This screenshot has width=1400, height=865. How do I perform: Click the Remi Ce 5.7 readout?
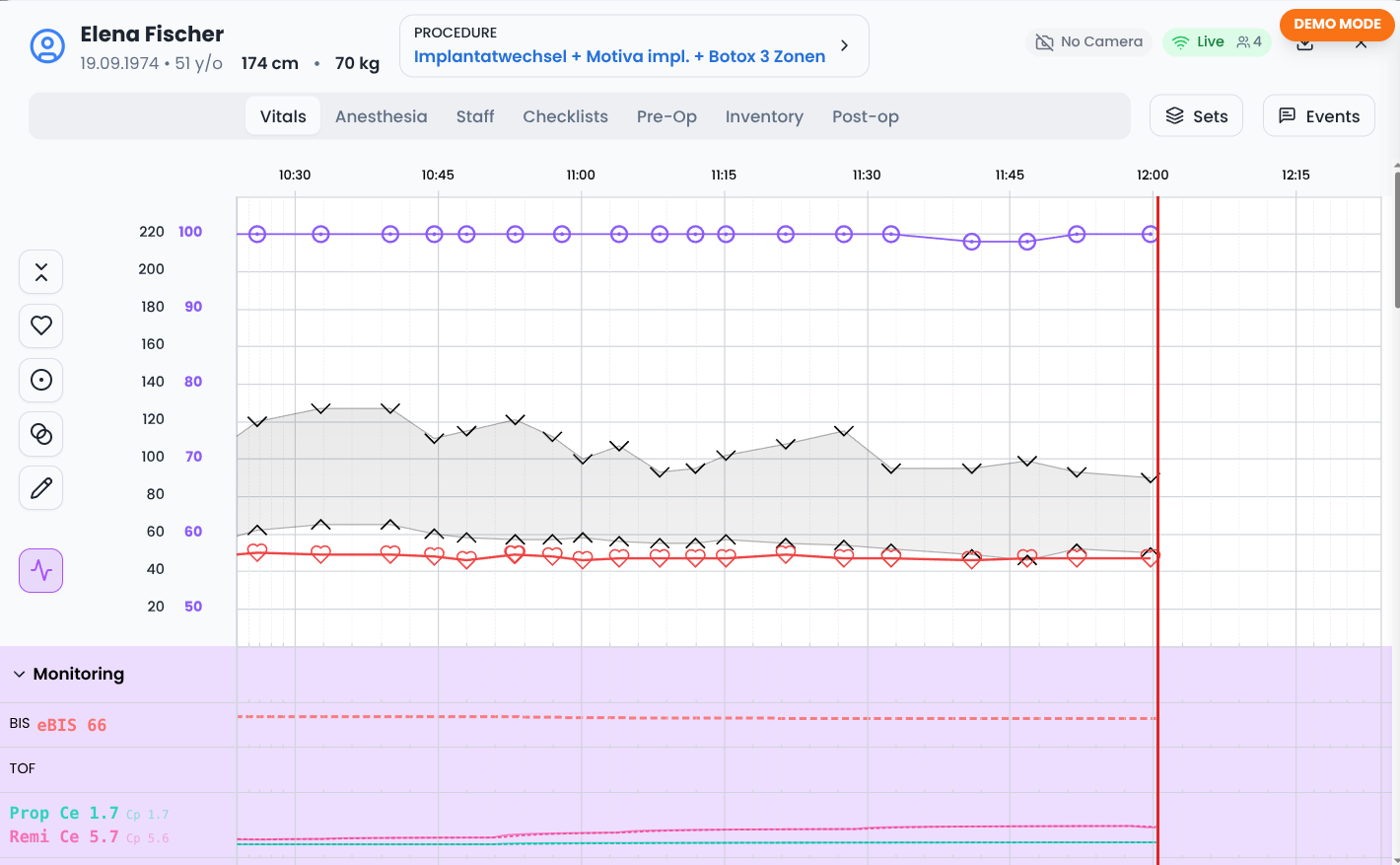[64, 836]
